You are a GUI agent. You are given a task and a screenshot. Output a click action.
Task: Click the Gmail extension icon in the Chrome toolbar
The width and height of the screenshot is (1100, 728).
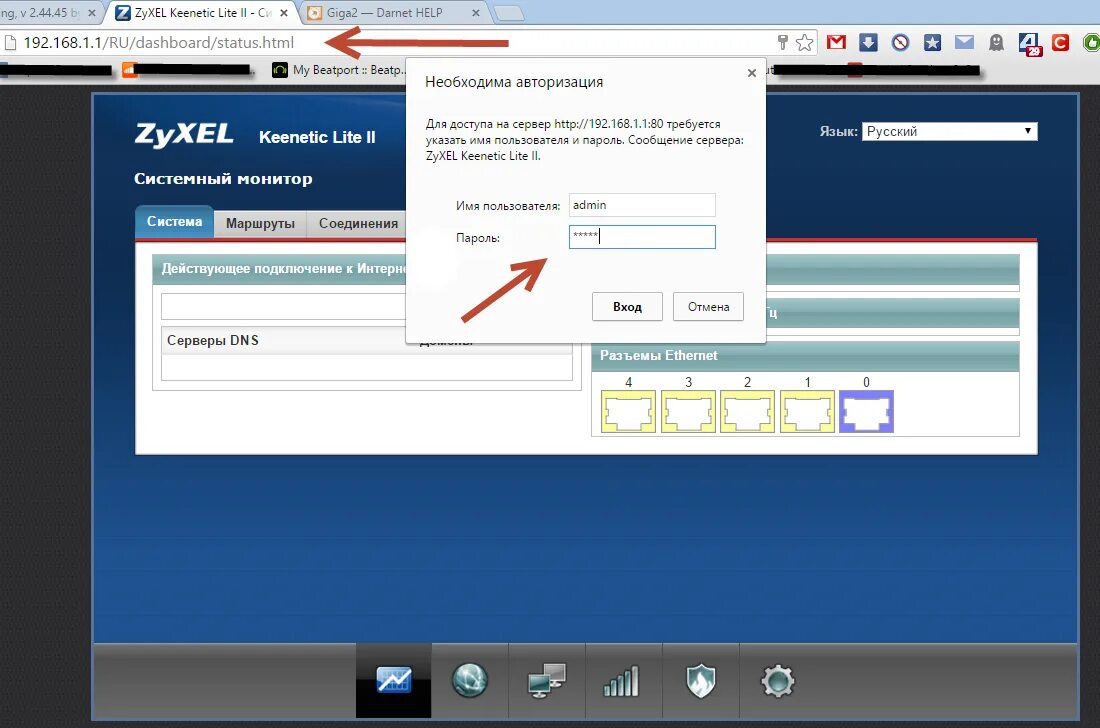(836, 43)
